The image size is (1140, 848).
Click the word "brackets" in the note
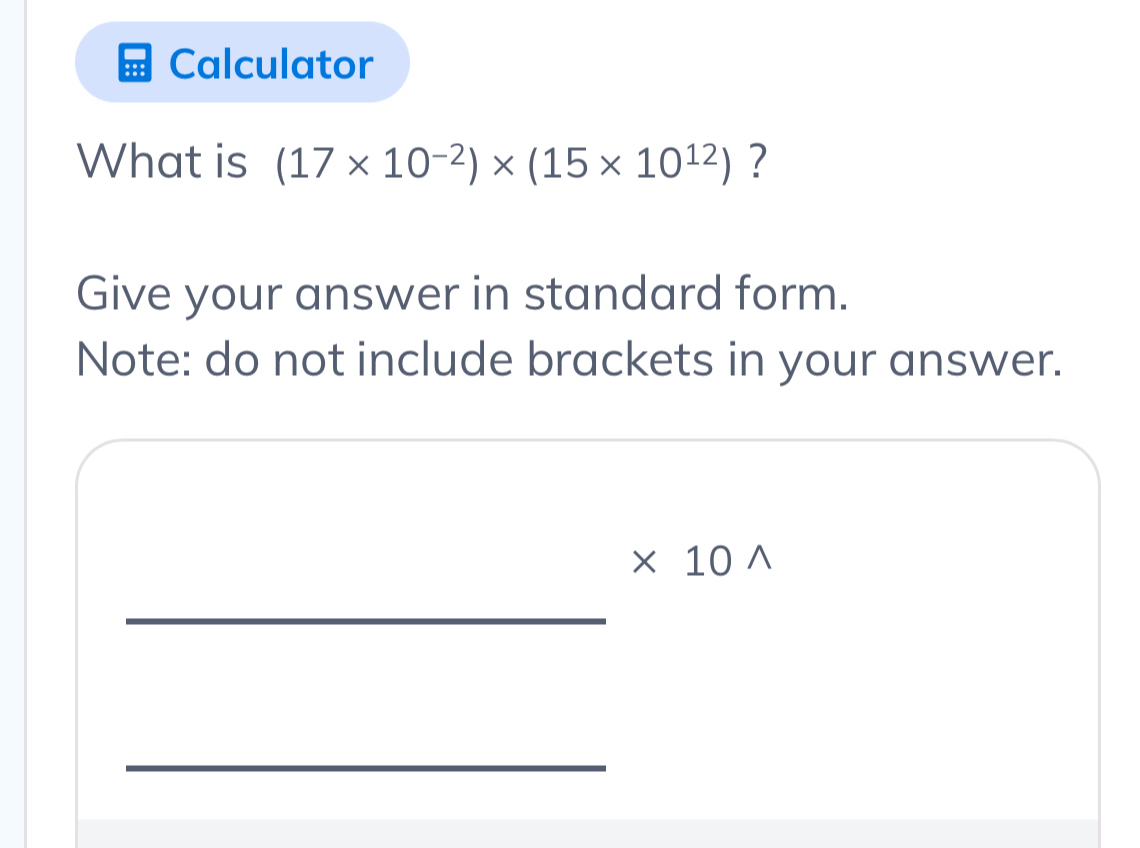(620, 362)
